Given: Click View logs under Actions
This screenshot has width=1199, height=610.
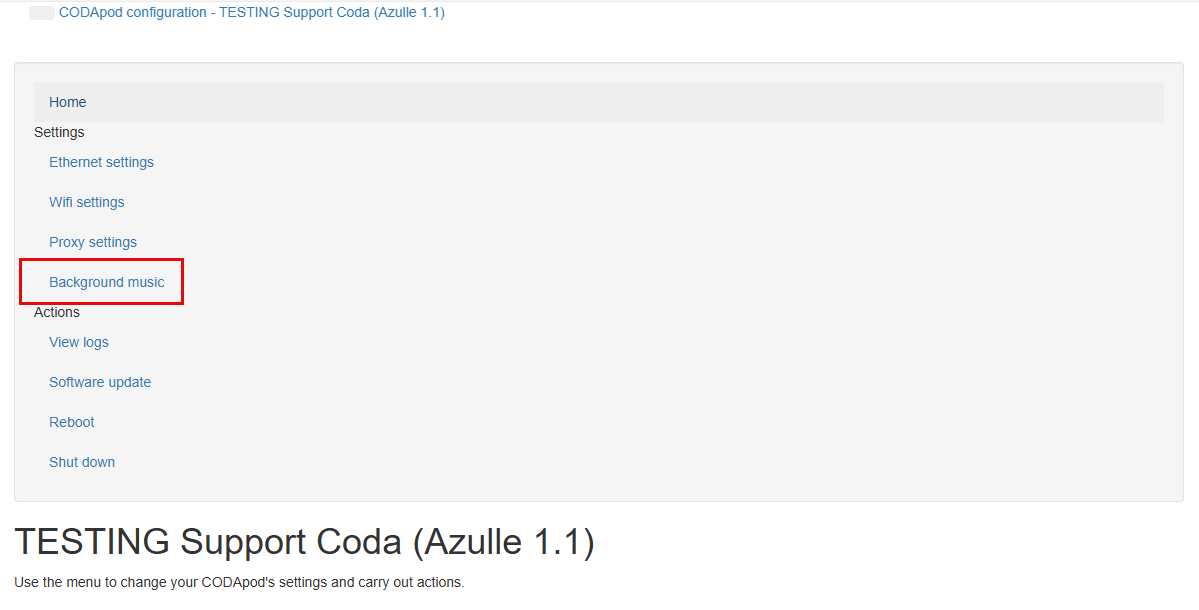Looking at the screenshot, I should [x=79, y=342].
